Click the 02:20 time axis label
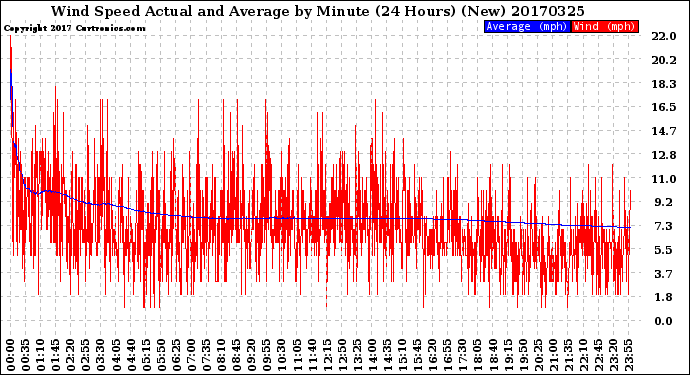This screenshot has width=690, height=375. pos(71,355)
